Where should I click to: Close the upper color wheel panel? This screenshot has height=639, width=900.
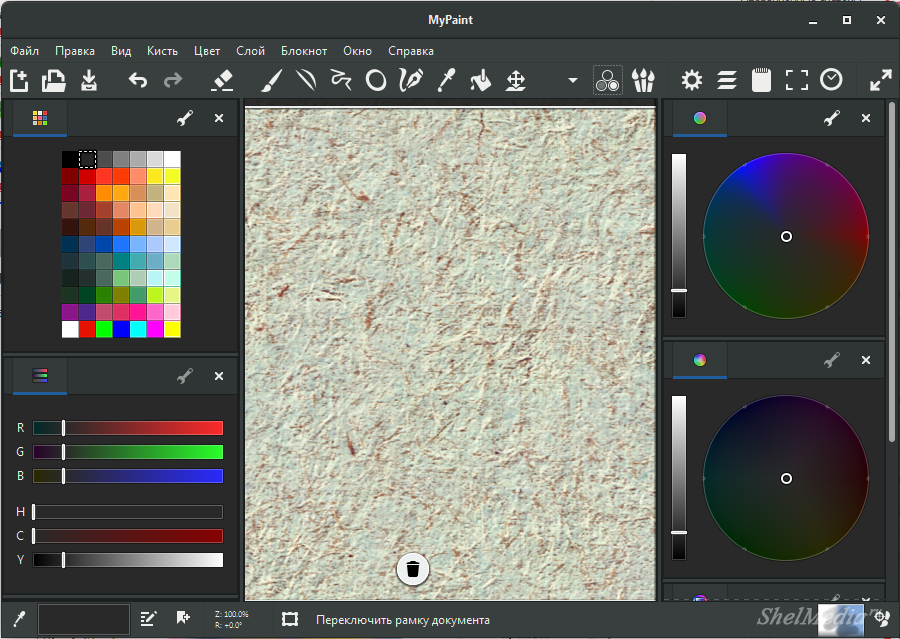point(866,118)
